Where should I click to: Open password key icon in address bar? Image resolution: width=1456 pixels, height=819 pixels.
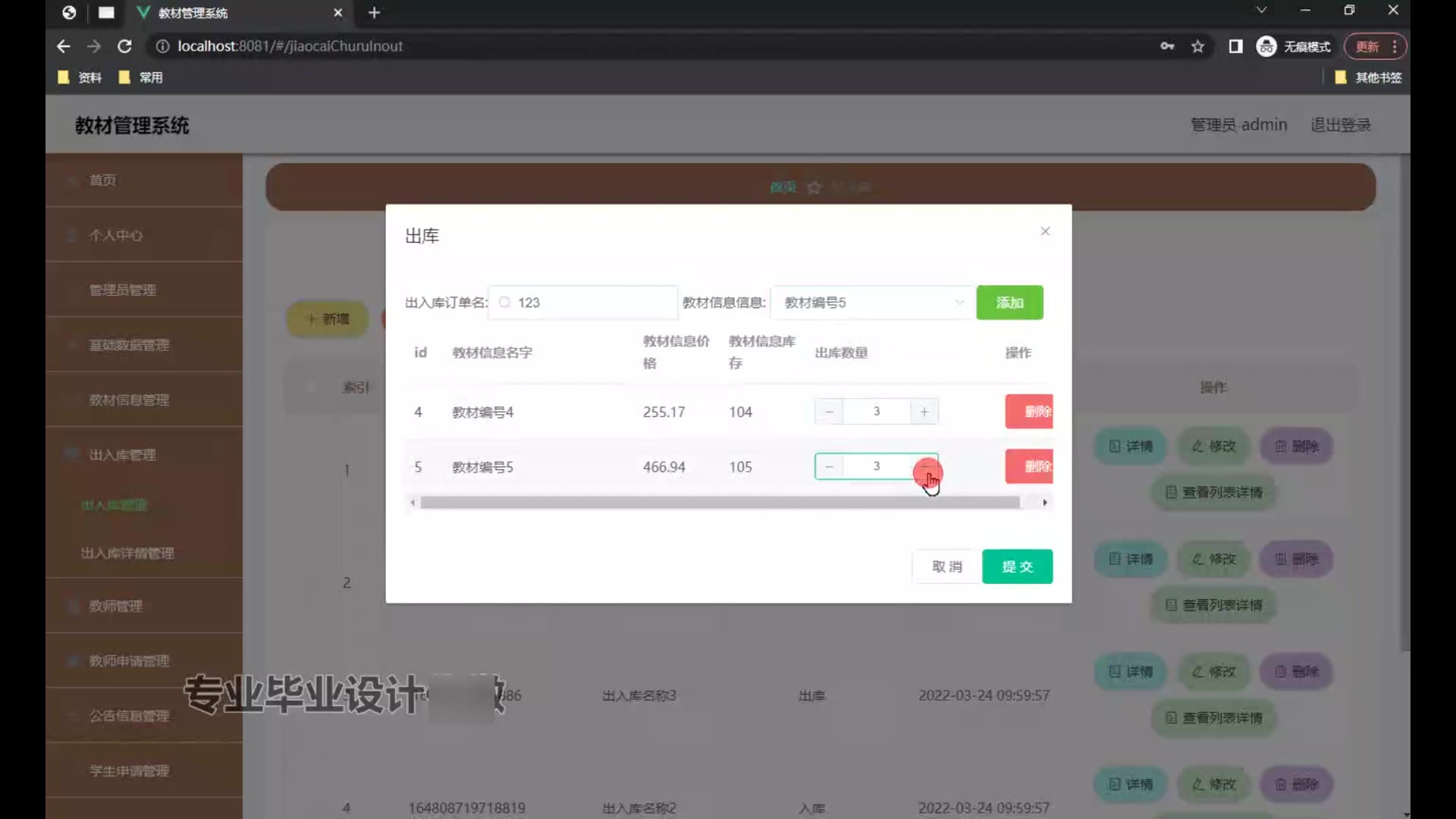point(1167,46)
